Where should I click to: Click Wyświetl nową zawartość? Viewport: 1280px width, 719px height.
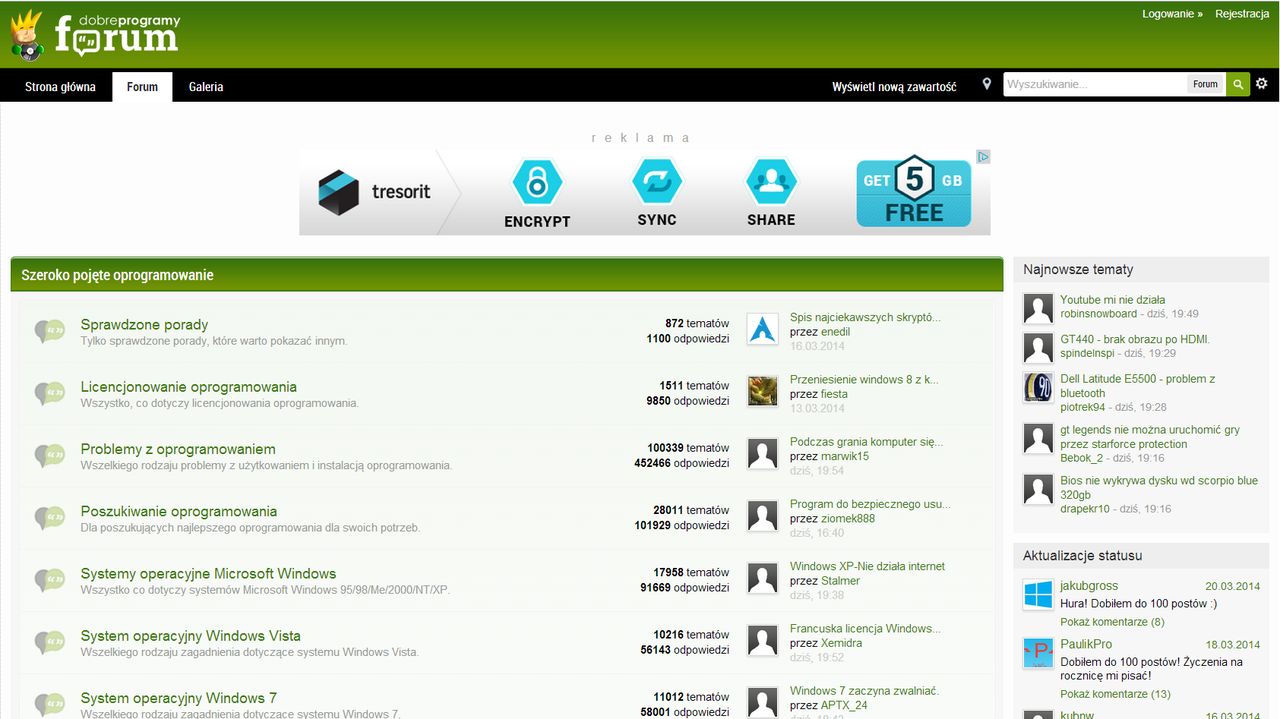pos(894,87)
